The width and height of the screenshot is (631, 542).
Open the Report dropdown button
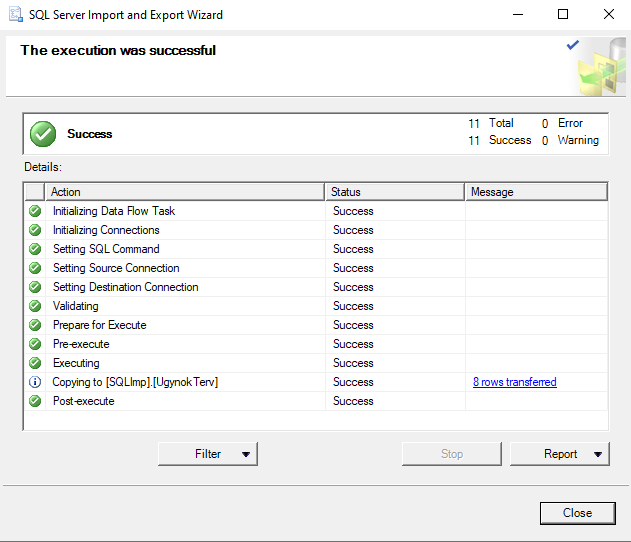tap(560, 454)
